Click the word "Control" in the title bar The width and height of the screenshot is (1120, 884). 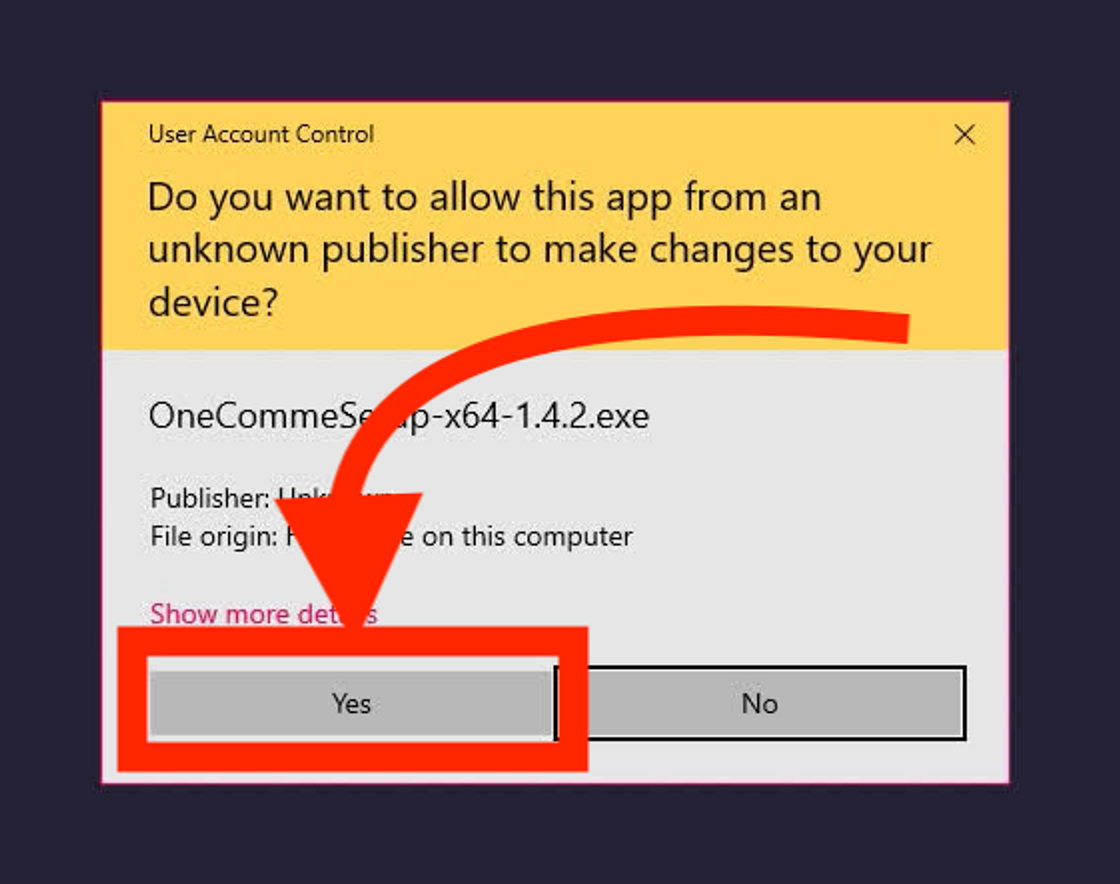click(x=335, y=134)
